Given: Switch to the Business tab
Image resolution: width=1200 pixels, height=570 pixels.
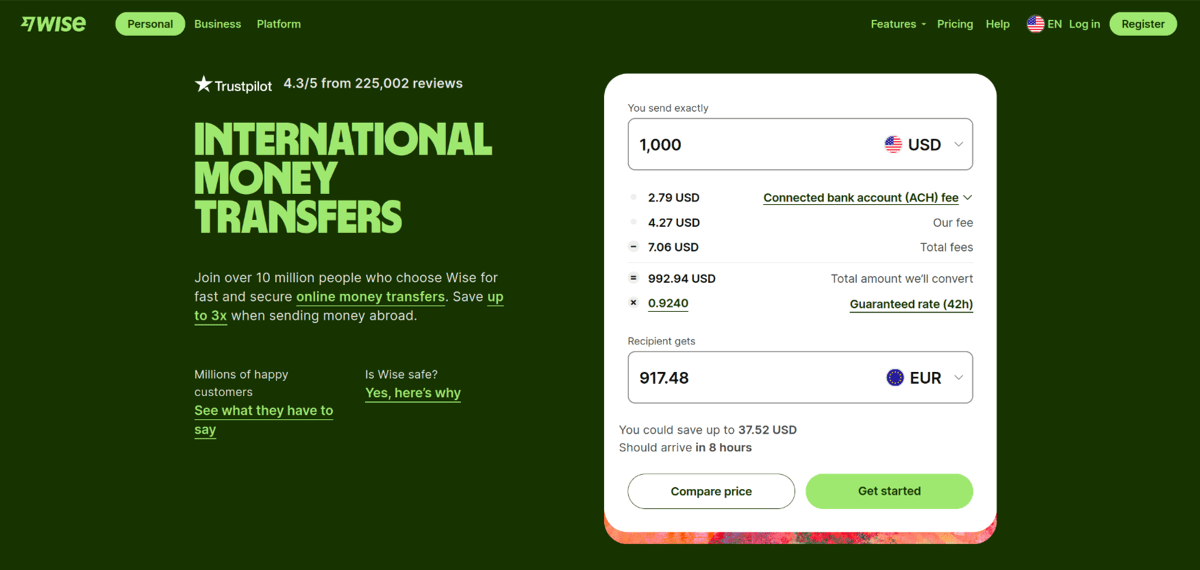Looking at the screenshot, I should [217, 24].
